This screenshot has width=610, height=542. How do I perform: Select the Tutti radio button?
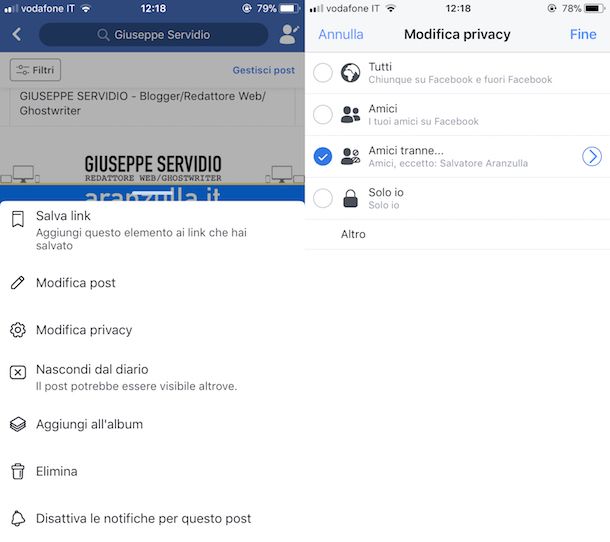point(323,73)
